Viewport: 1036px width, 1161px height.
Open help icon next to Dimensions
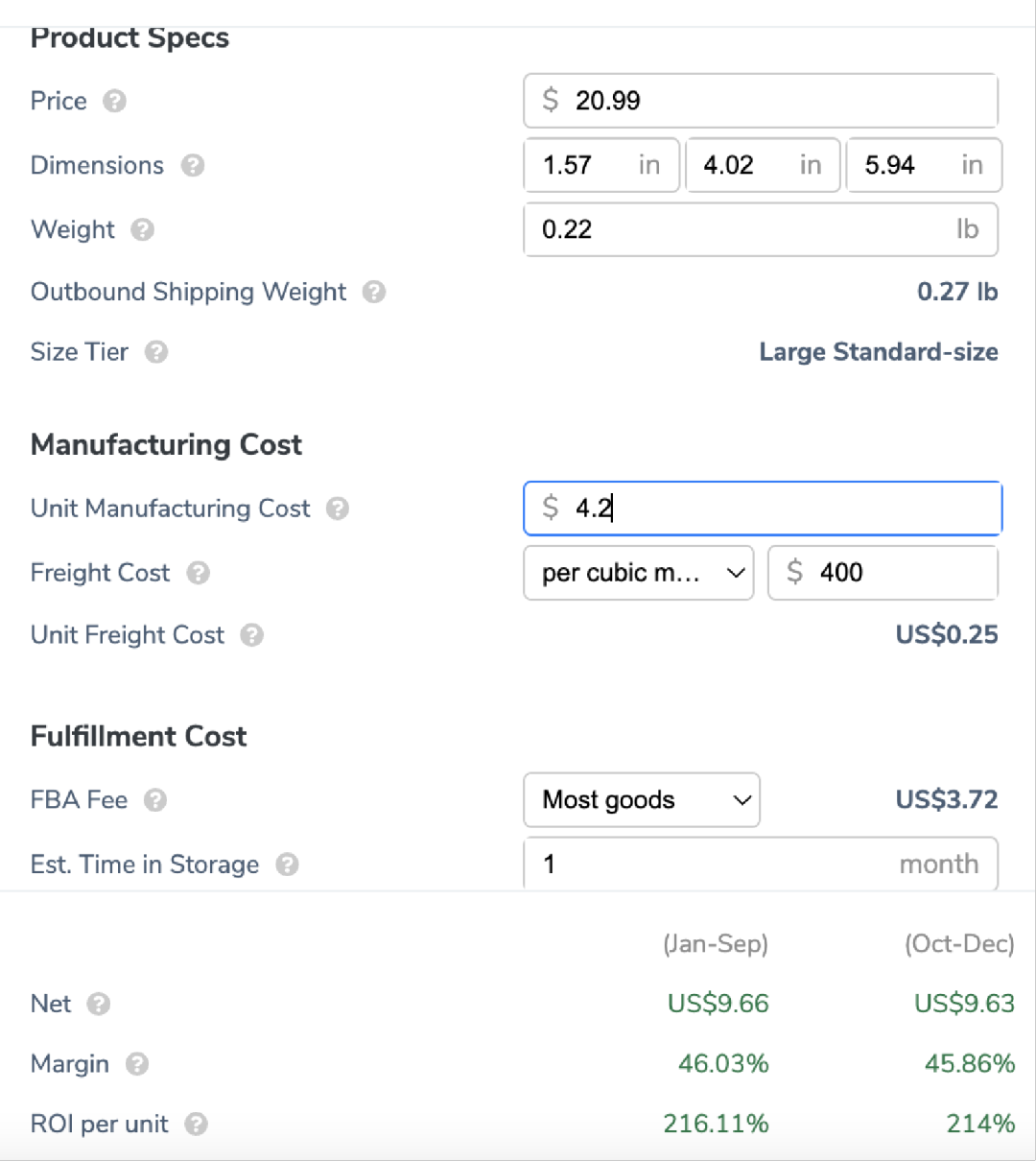point(193,165)
